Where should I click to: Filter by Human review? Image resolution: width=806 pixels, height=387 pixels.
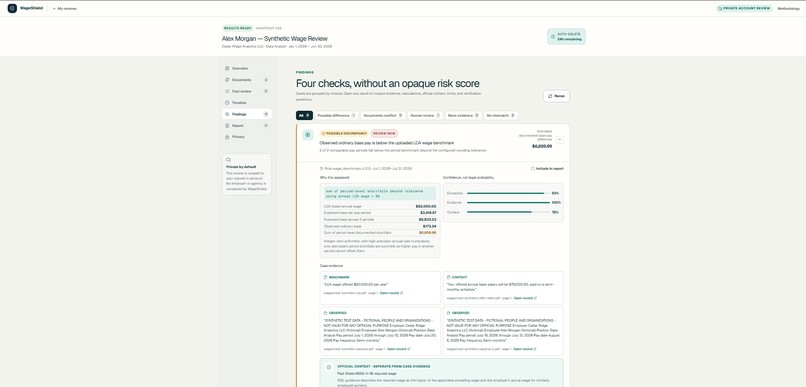pyautogui.click(x=425, y=116)
